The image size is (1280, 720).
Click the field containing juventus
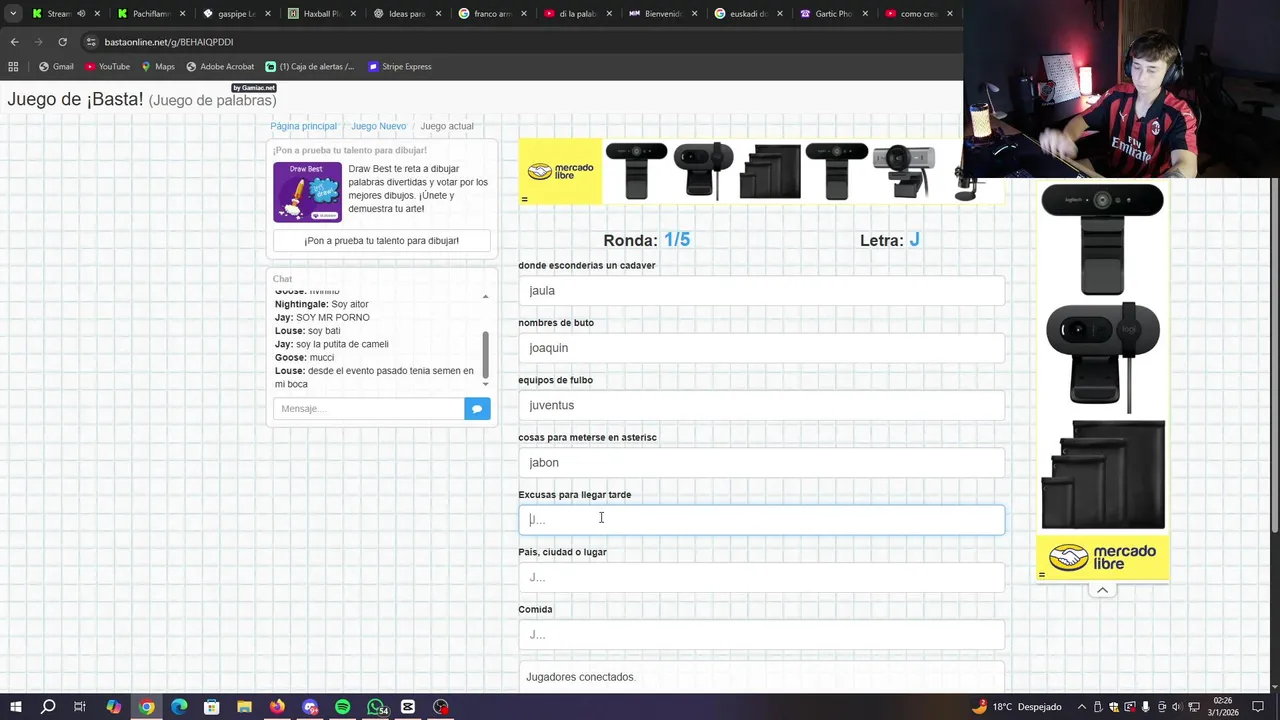click(761, 405)
